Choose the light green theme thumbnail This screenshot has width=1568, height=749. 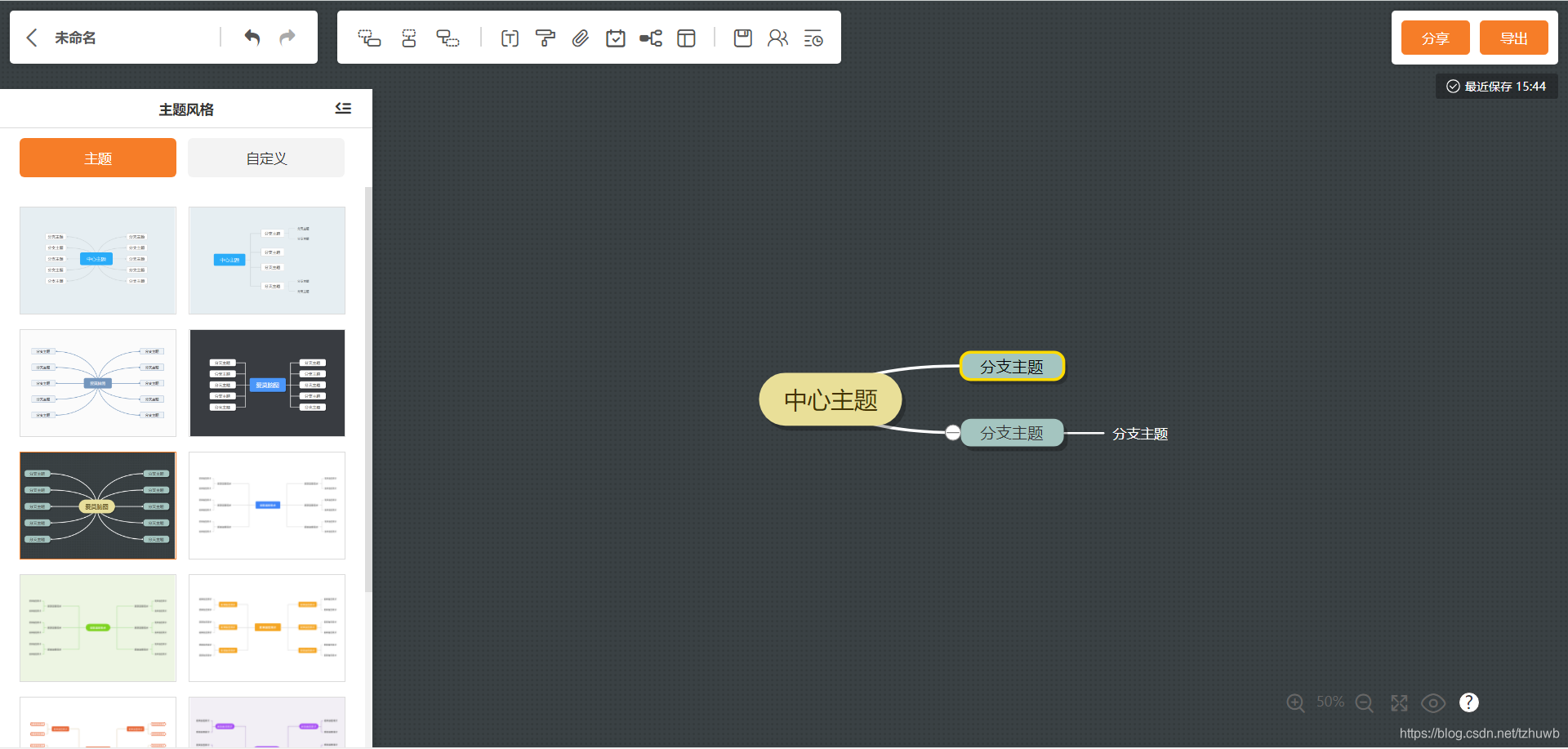click(x=98, y=628)
